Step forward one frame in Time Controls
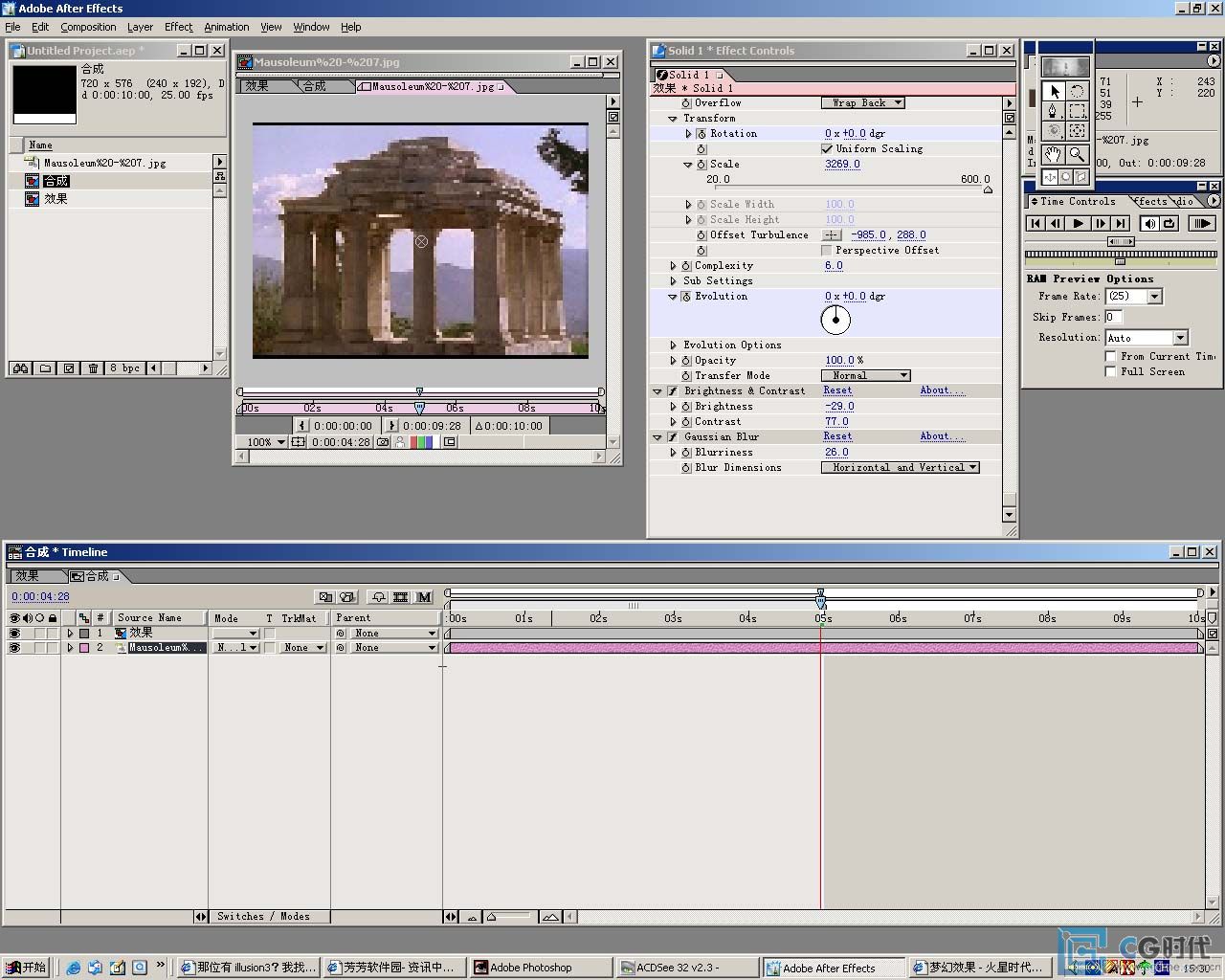The width and height of the screenshot is (1225, 980). [x=1101, y=223]
